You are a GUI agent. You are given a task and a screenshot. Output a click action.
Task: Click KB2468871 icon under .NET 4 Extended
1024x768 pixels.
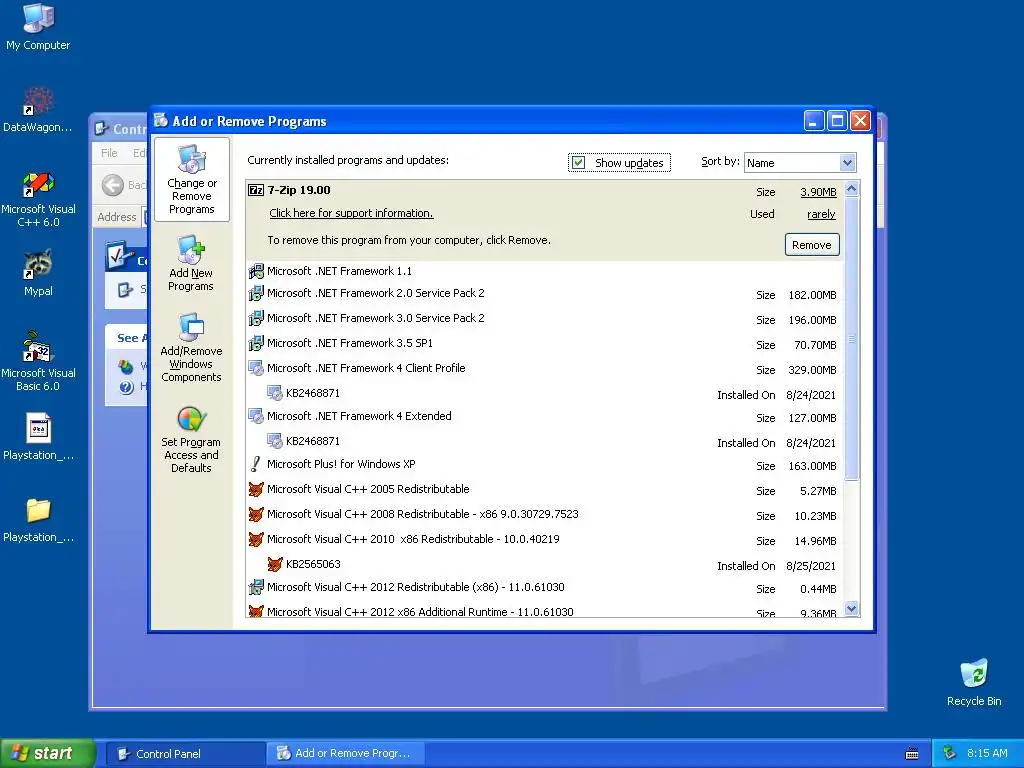tap(275, 441)
